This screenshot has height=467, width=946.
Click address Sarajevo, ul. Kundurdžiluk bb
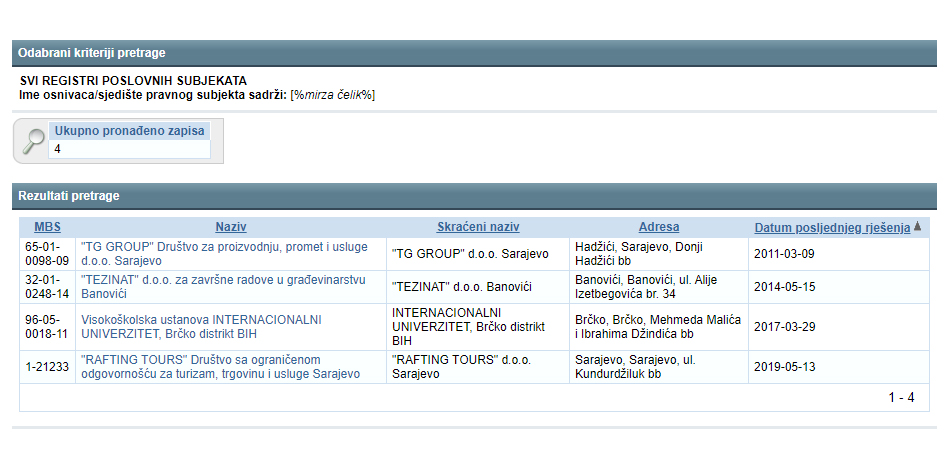point(659,367)
